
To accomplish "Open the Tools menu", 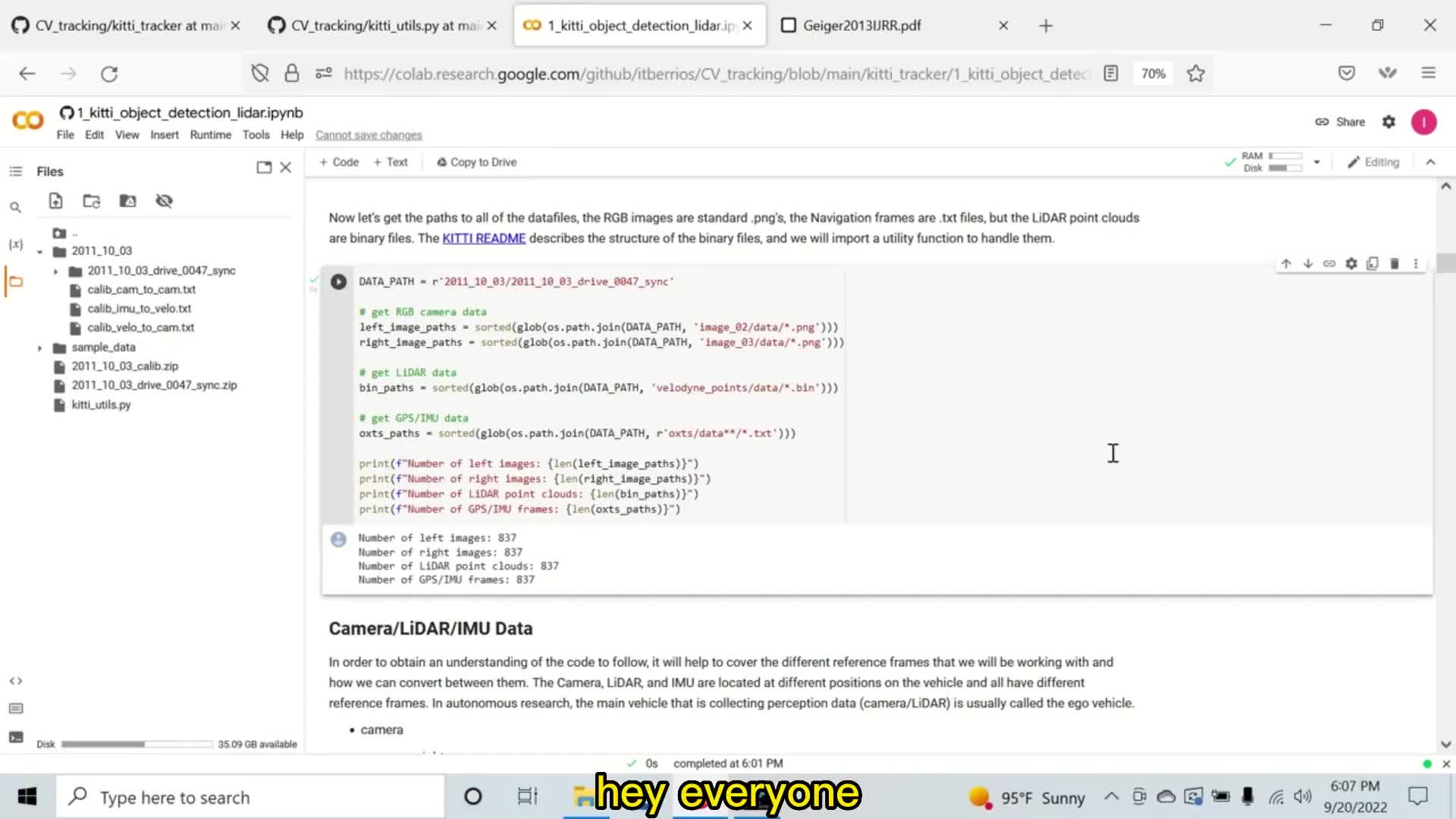I will pos(256,135).
